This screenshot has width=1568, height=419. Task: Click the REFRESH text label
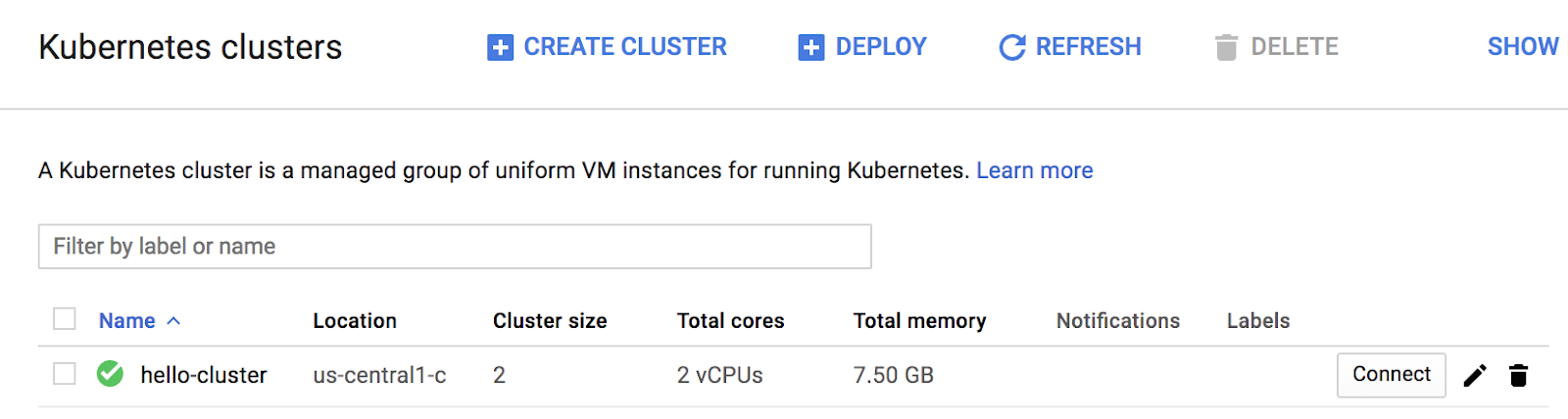1088,47
